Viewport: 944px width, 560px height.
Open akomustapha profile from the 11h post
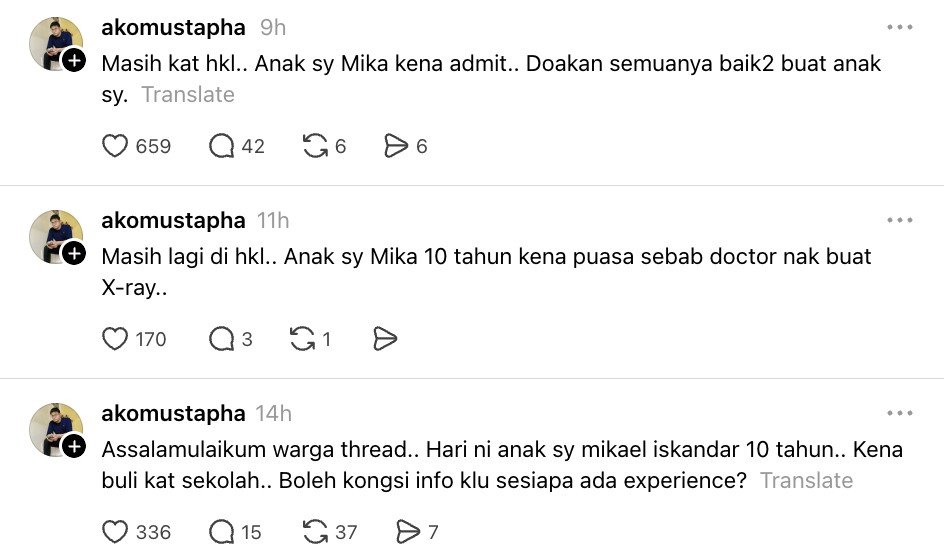(173, 220)
